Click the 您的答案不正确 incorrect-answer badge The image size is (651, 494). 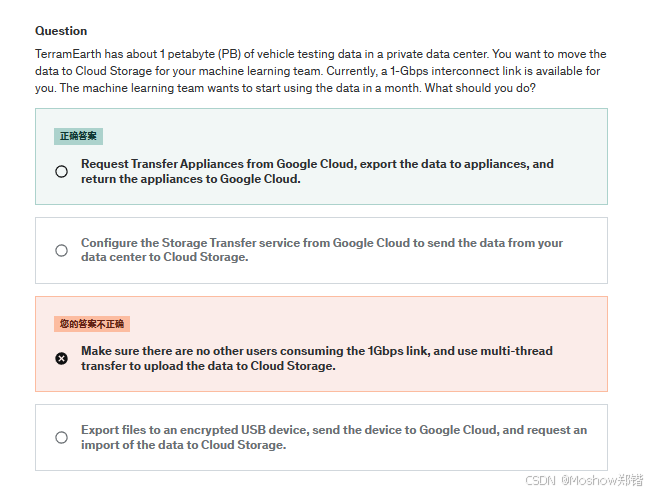(92, 324)
